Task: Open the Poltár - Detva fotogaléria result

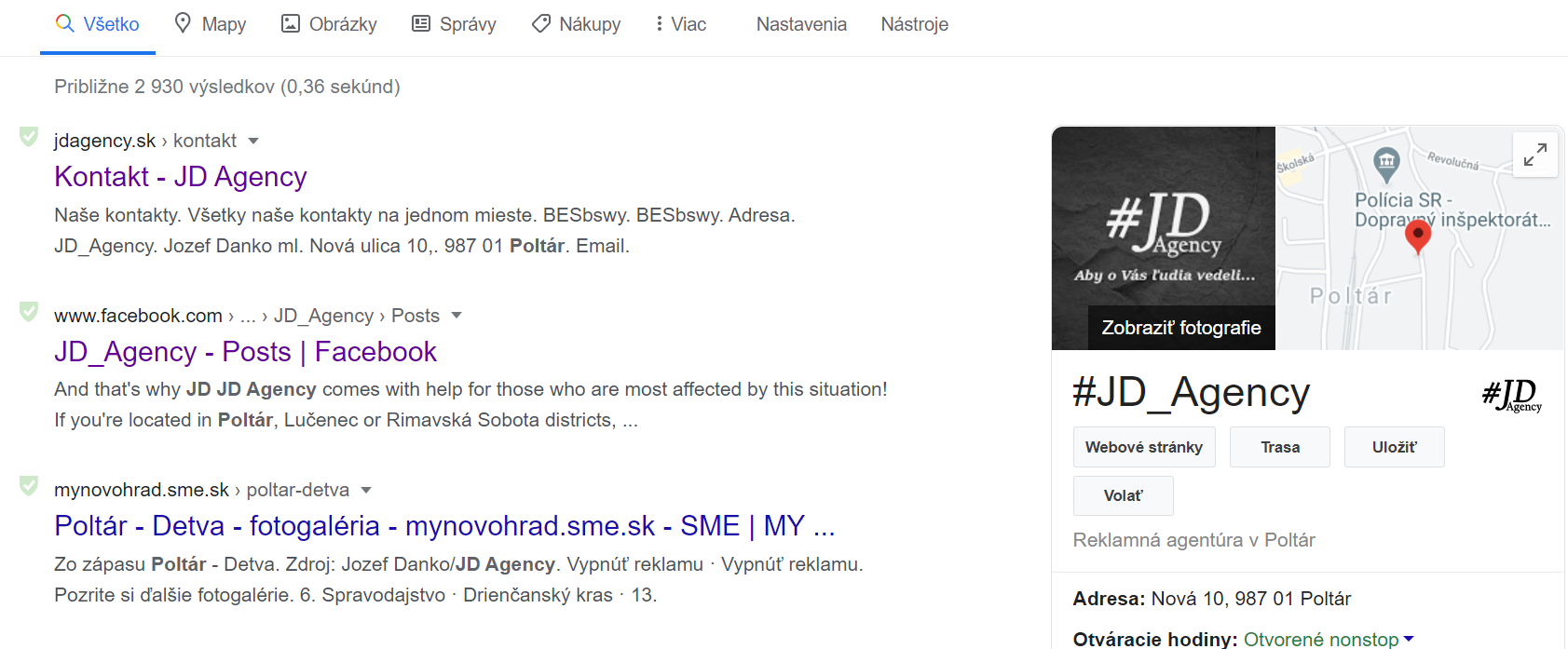Action: click(x=444, y=526)
